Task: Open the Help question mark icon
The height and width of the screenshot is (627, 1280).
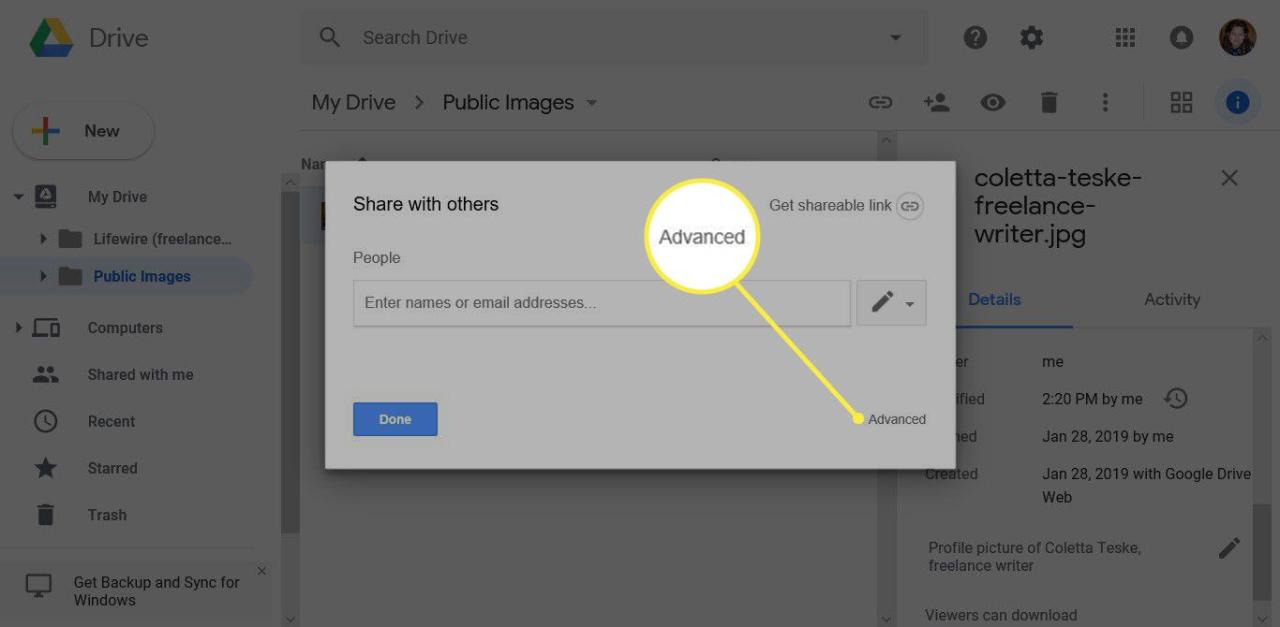Action: tap(975, 38)
